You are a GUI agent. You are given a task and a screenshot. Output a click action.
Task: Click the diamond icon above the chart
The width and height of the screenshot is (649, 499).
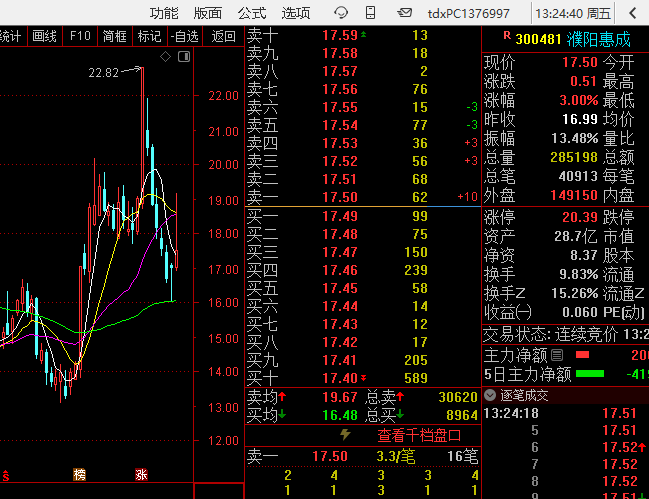[166, 57]
